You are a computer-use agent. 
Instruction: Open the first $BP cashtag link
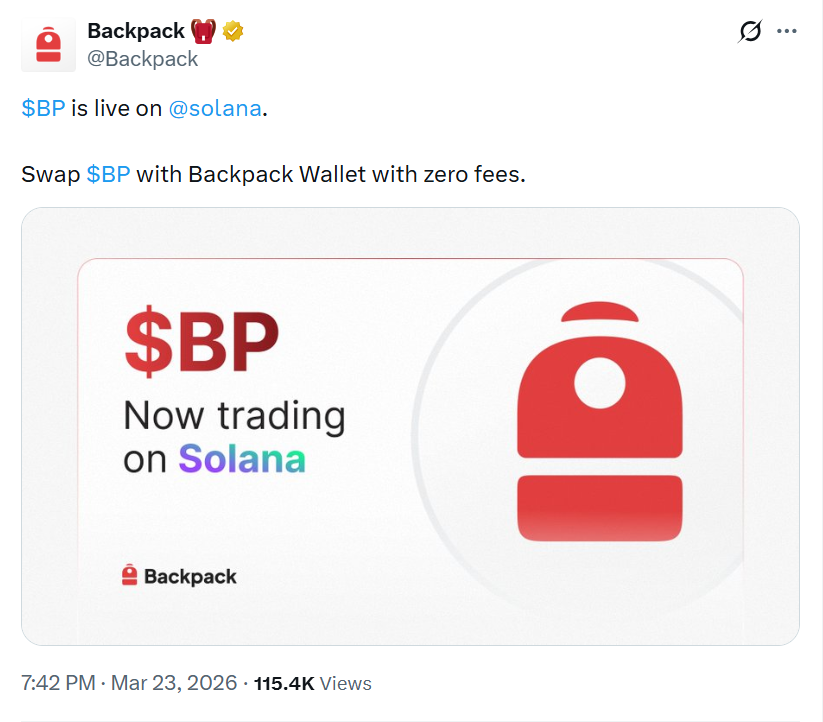pos(41,108)
